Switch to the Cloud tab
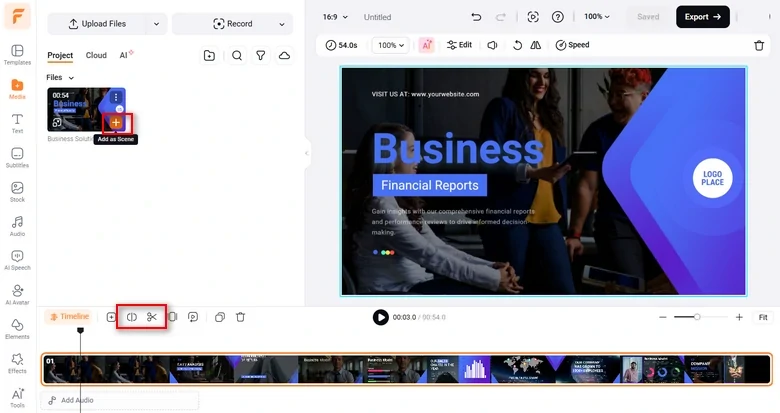 coord(96,55)
